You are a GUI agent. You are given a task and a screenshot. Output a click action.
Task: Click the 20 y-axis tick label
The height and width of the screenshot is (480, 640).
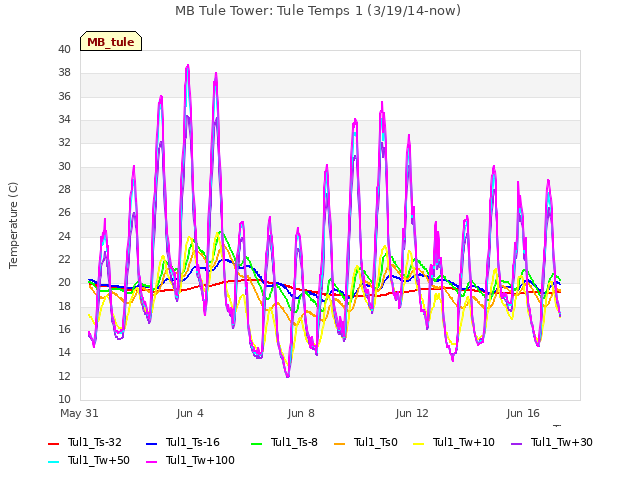coord(64,283)
